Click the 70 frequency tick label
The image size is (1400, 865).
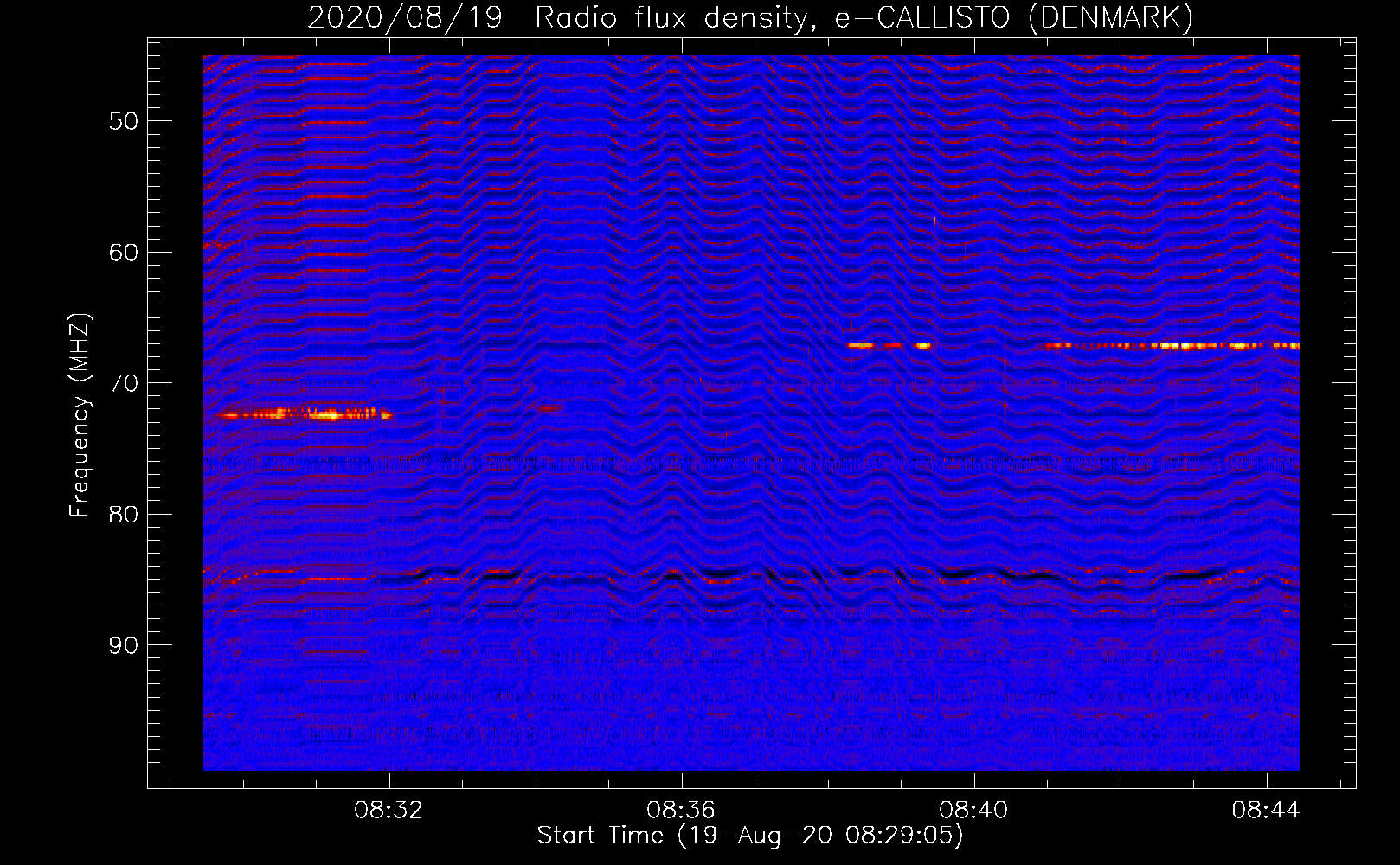click(124, 383)
